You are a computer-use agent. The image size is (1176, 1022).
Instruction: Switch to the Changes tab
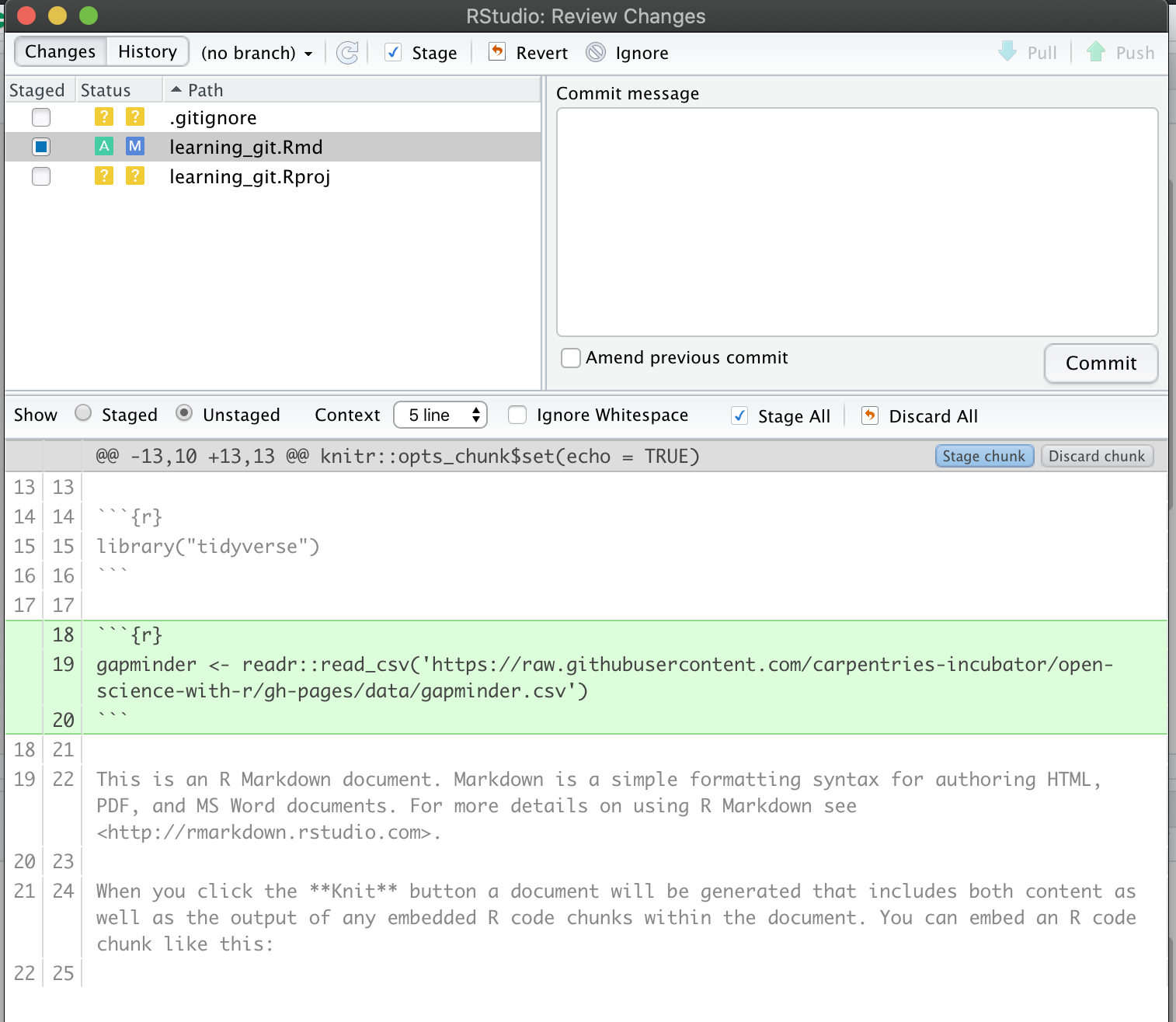click(x=60, y=51)
